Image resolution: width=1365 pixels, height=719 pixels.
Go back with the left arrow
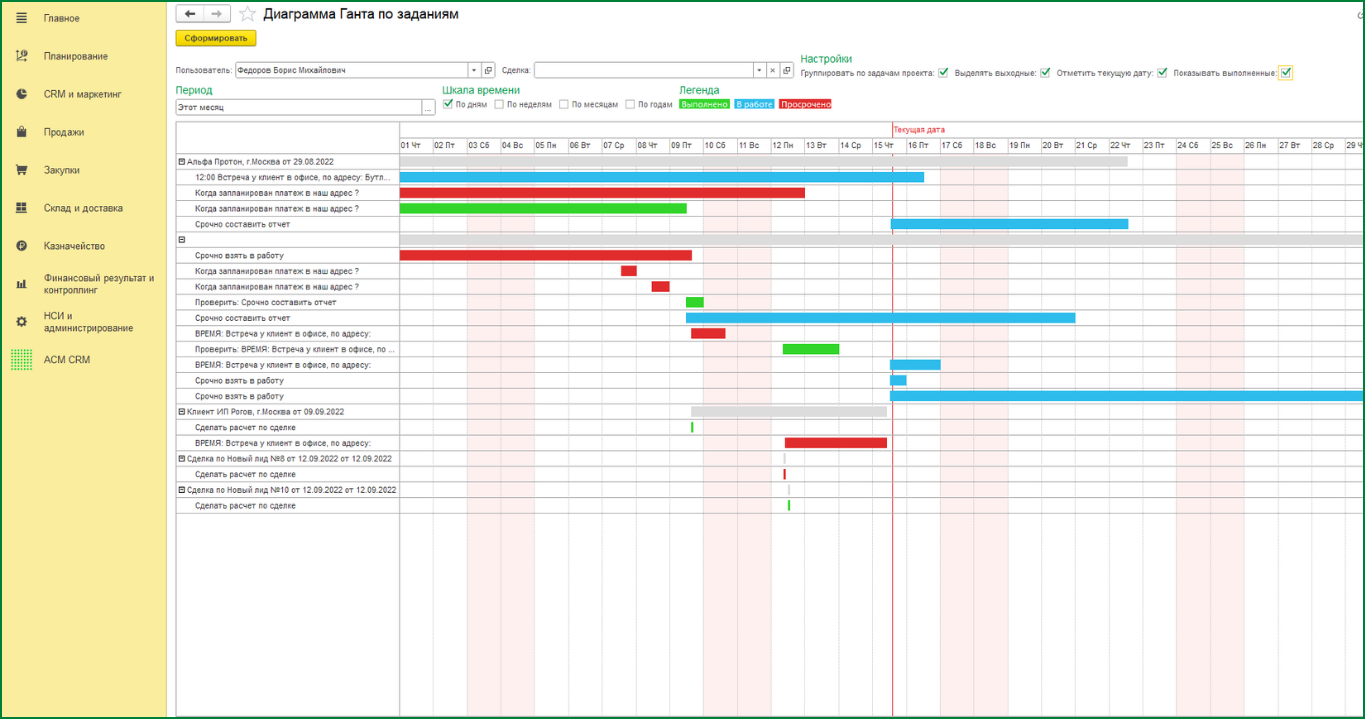click(x=190, y=14)
